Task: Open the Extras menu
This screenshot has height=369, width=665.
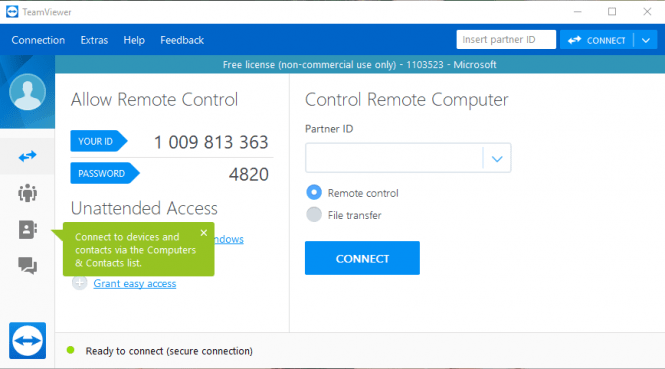Action: (x=94, y=40)
